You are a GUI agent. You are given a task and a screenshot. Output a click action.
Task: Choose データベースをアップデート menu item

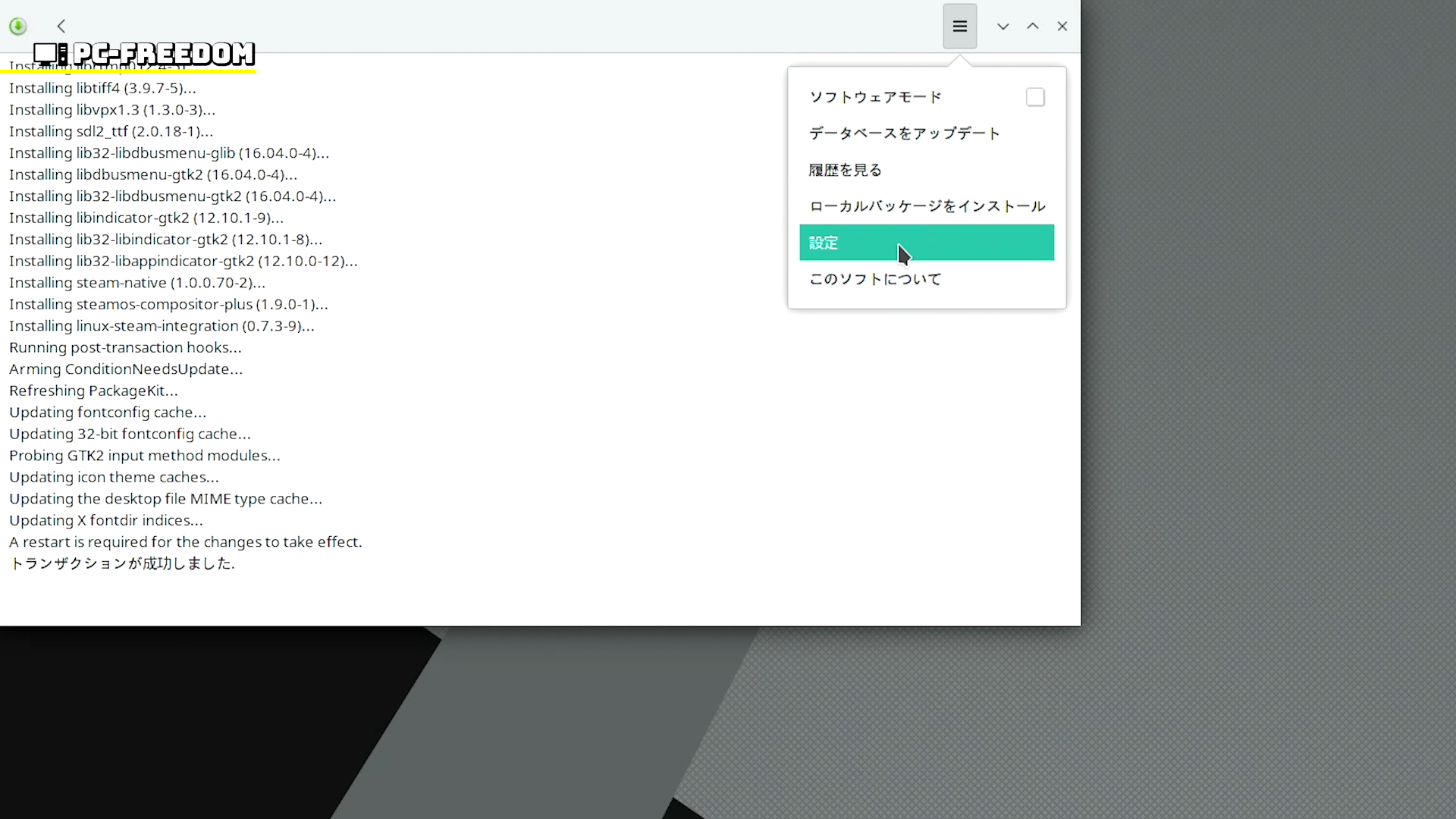coord(904,133)
